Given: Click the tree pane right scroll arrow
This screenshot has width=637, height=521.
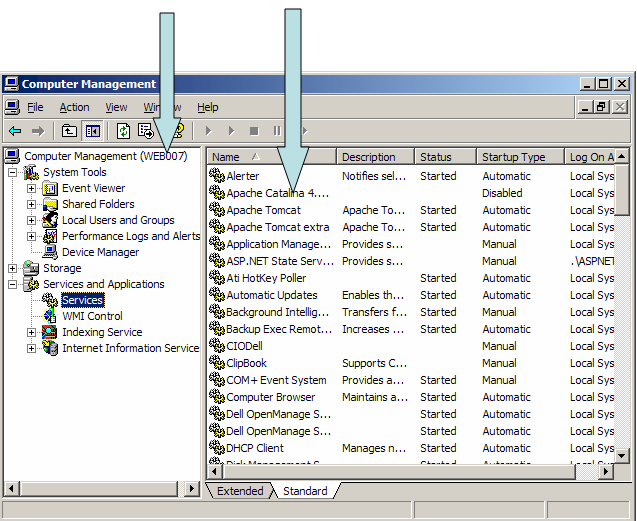Looking at the screenshot, I should [x=191, y=488].
